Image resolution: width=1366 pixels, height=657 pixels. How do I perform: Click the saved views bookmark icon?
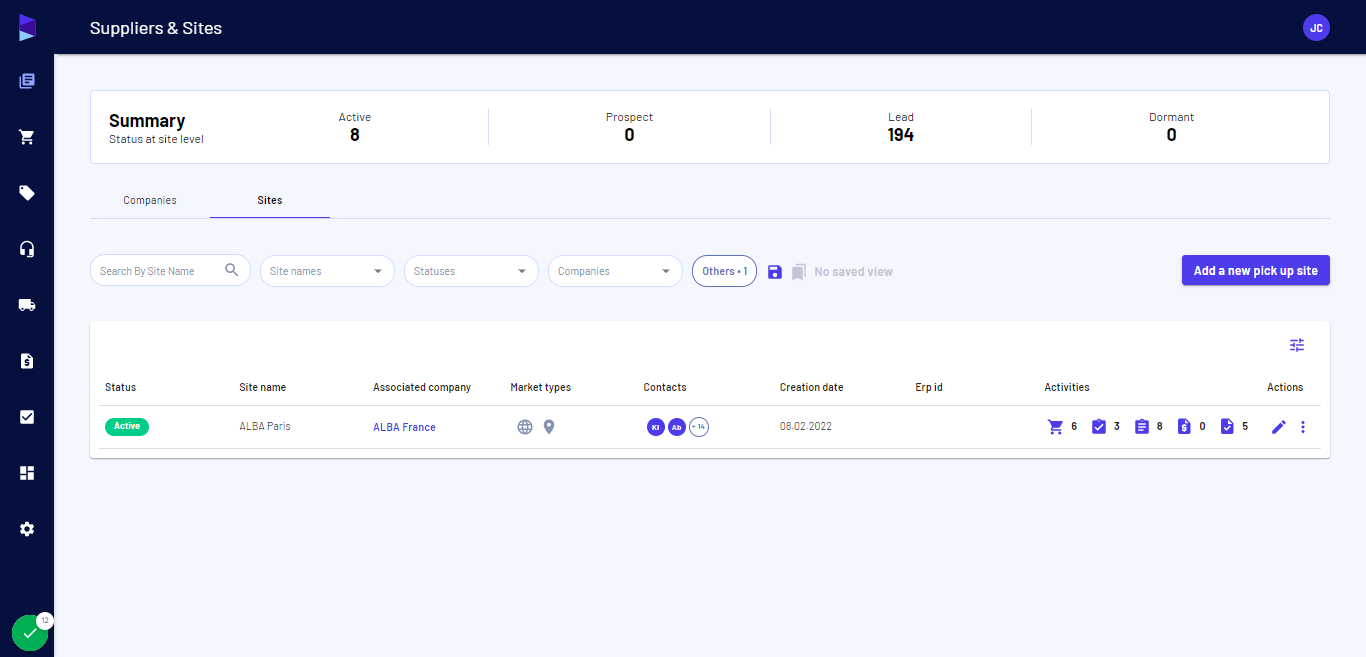(798, 272)
